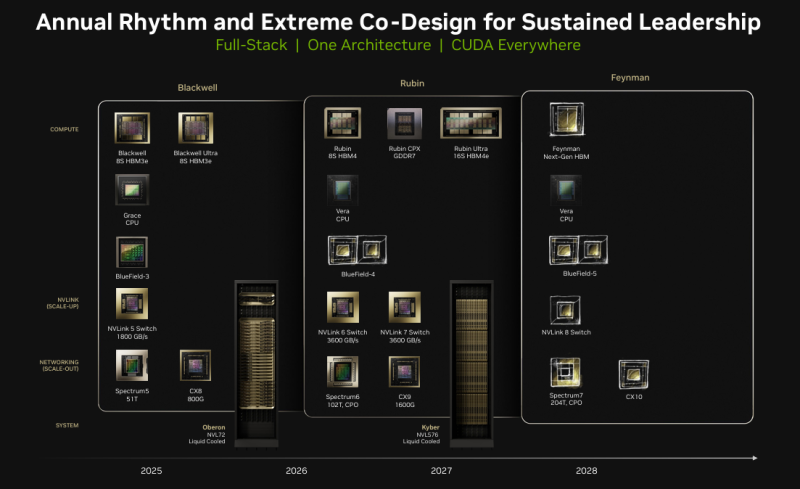Click the Rubin 8S HBM4 chip image
The image size is (800, 489).
(342, 123)
